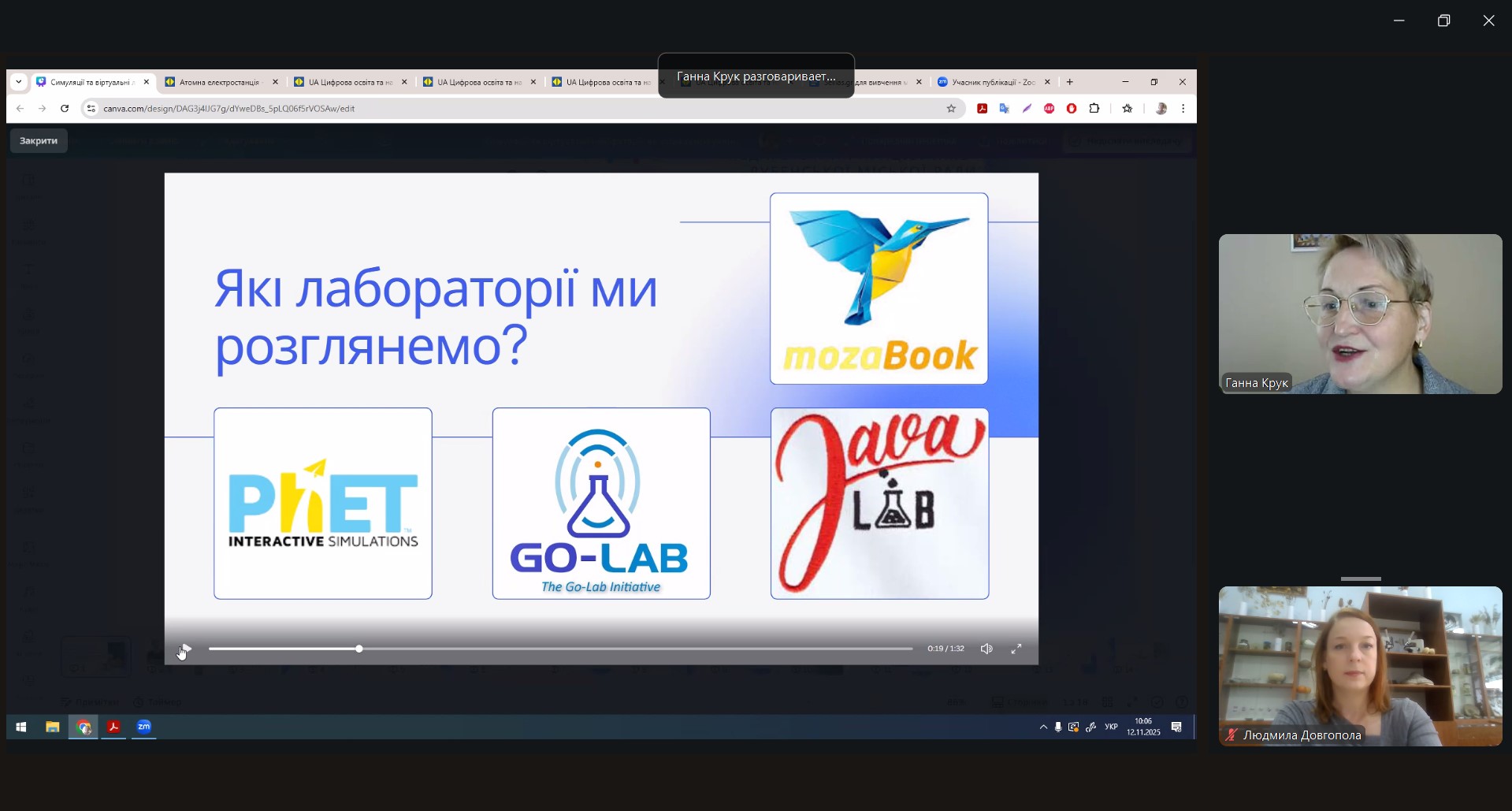Click the Google Translate extension icon
Image resolution: width=1512 pixels, height=811 pixels.
tap(1005, 109)
